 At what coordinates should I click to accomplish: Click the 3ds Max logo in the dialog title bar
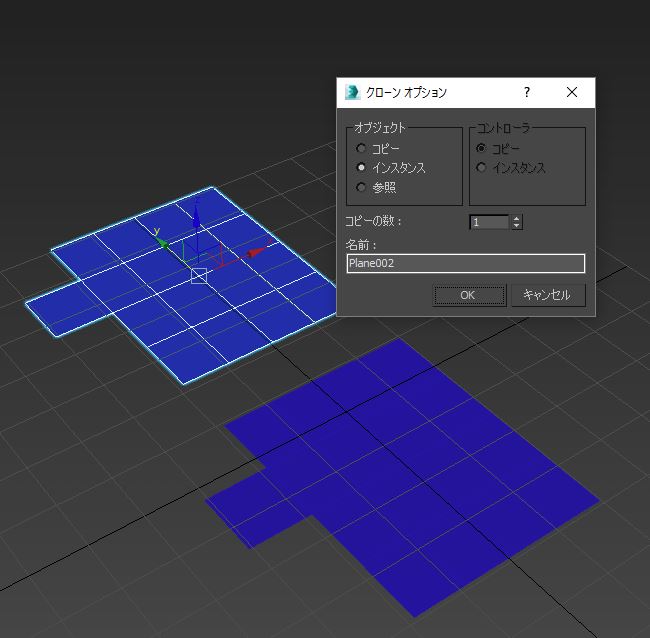tap(352, 92)
